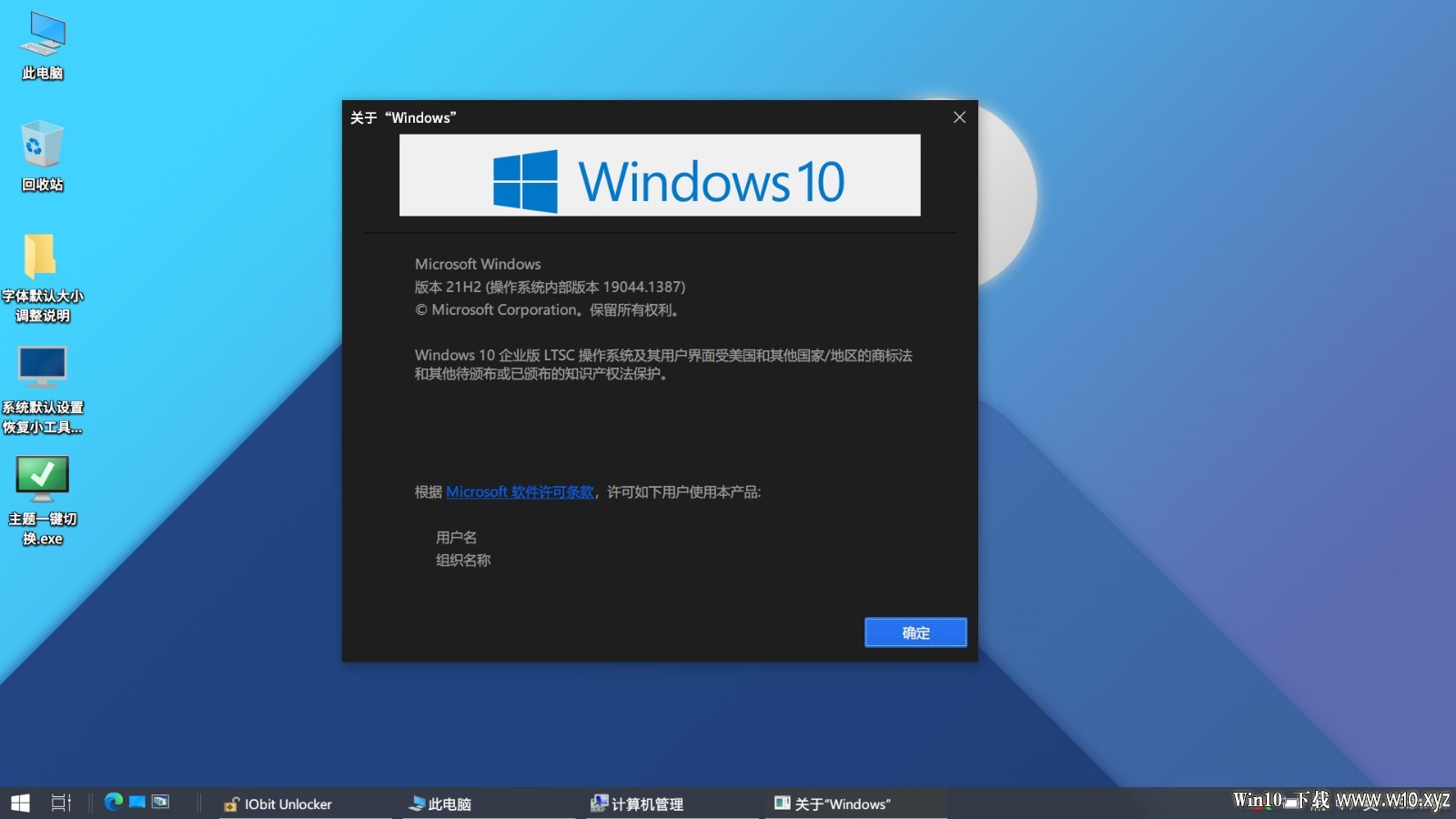Click the 'Windows 10 企业版 LTSC' paragraph
The height and width of the screenshot is (819, 1456).
(663, 365)
